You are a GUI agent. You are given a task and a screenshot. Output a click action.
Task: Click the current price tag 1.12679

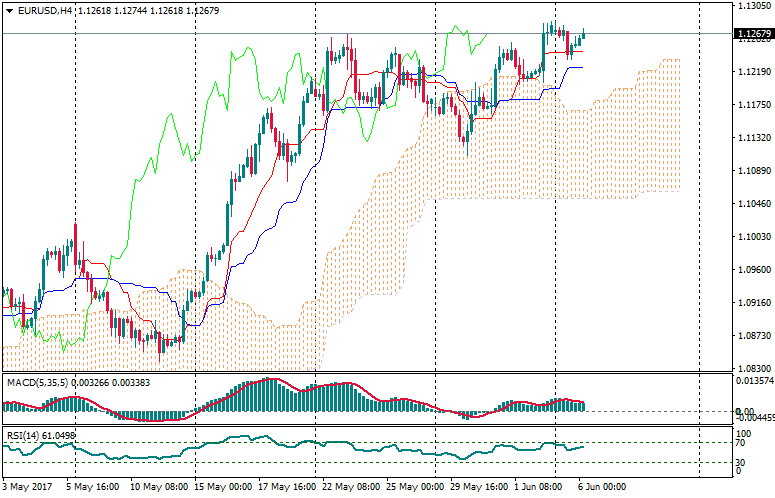[x=753, y=34]
